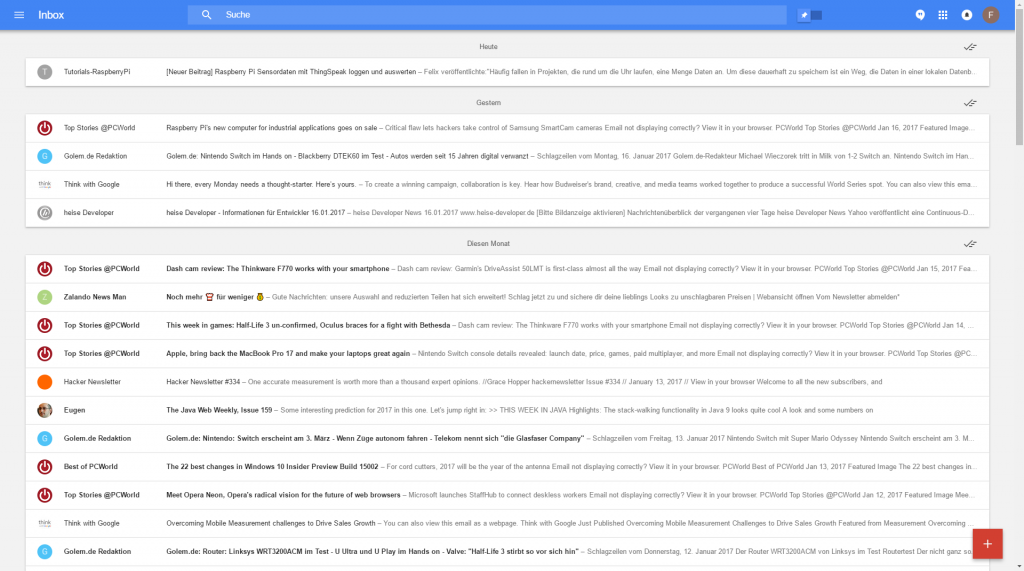Click the vertical page scrollbar
Viewport: 1024px width, 571px height.
pyautogui.click(x=1019, y=78)
